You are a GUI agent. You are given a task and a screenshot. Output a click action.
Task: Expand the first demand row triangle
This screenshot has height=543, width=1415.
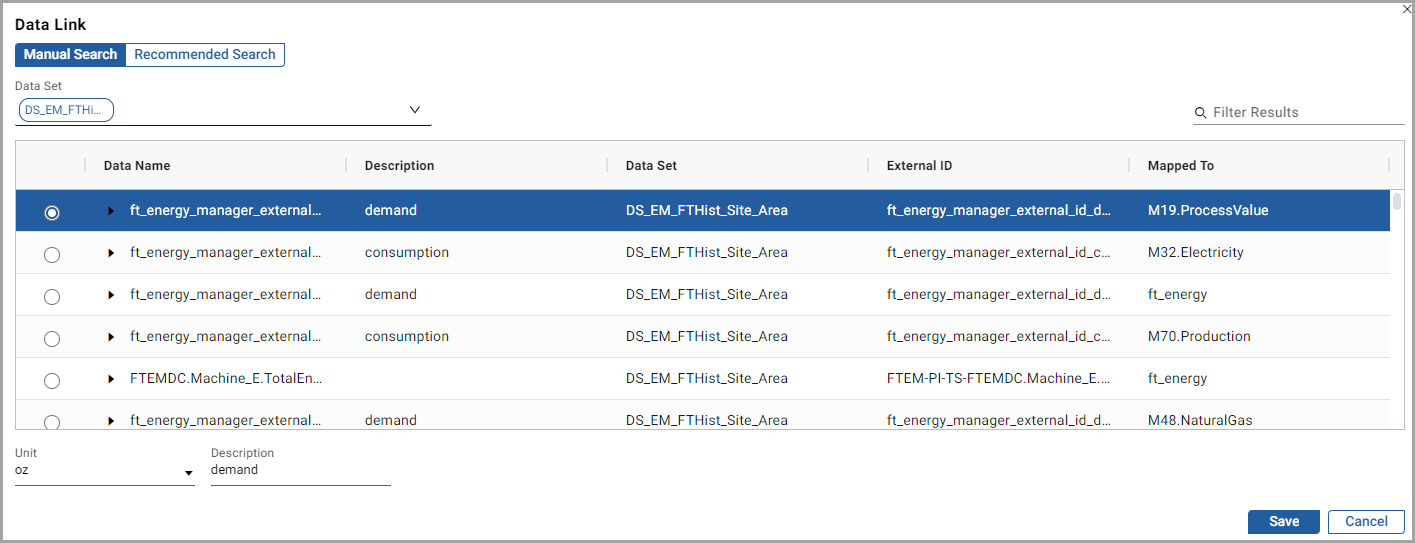[112, 211]
